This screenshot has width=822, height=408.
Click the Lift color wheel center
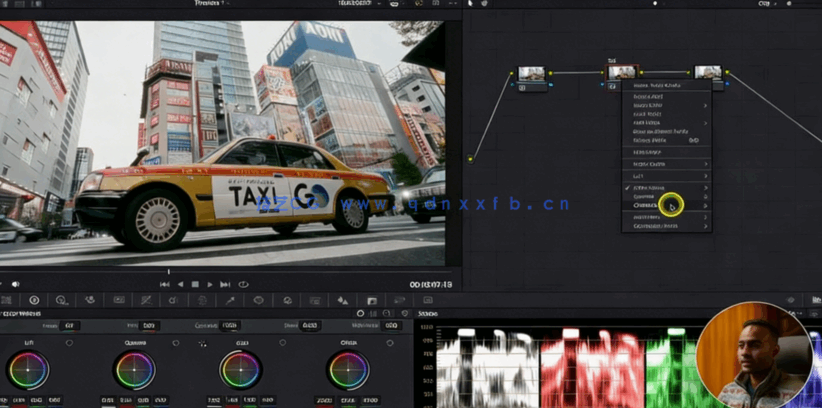click(x=28, y=370)
